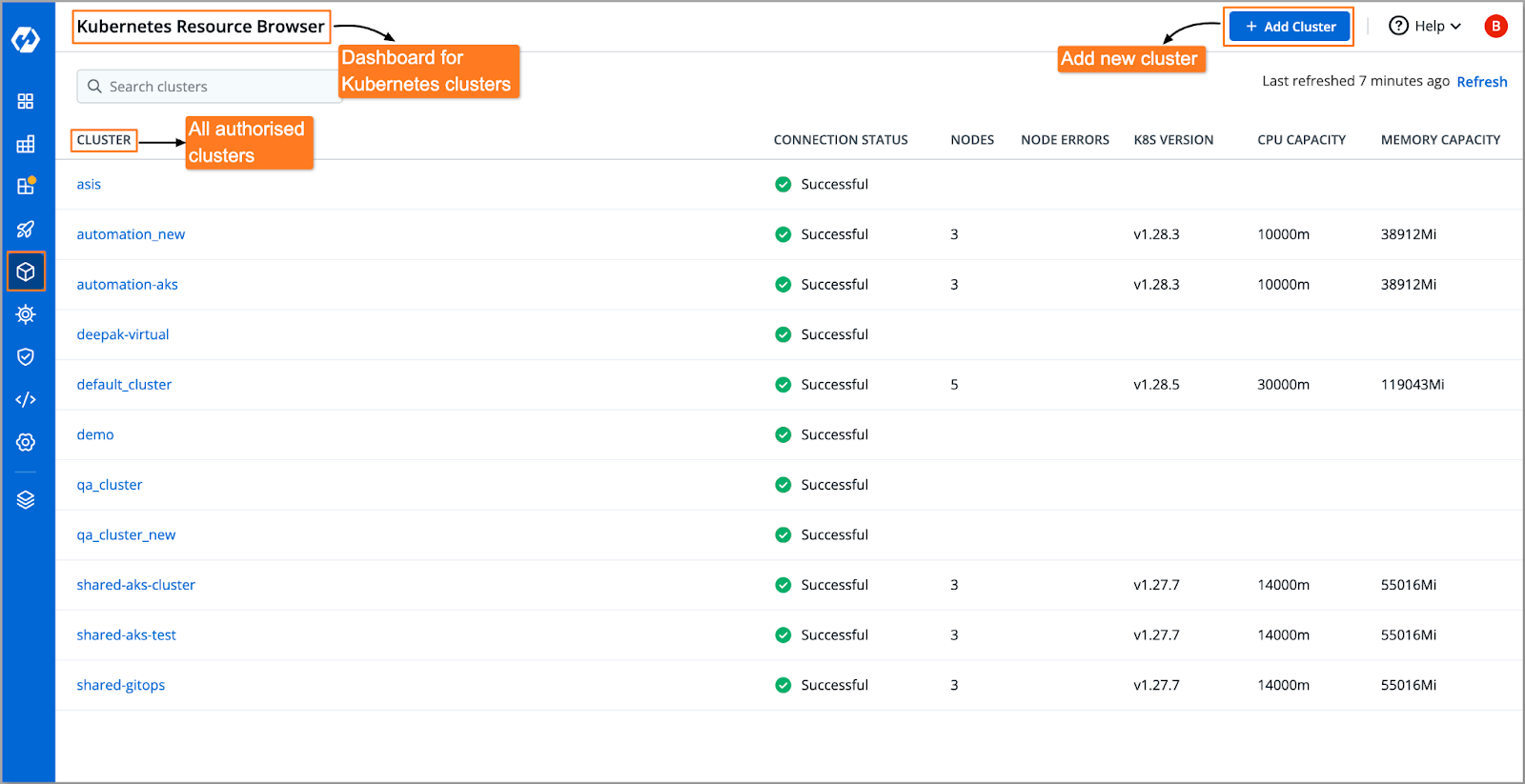Open the Chart Store icon with orange dot
The height and width of the screenshot is (784, 1525).
(26, 186)
